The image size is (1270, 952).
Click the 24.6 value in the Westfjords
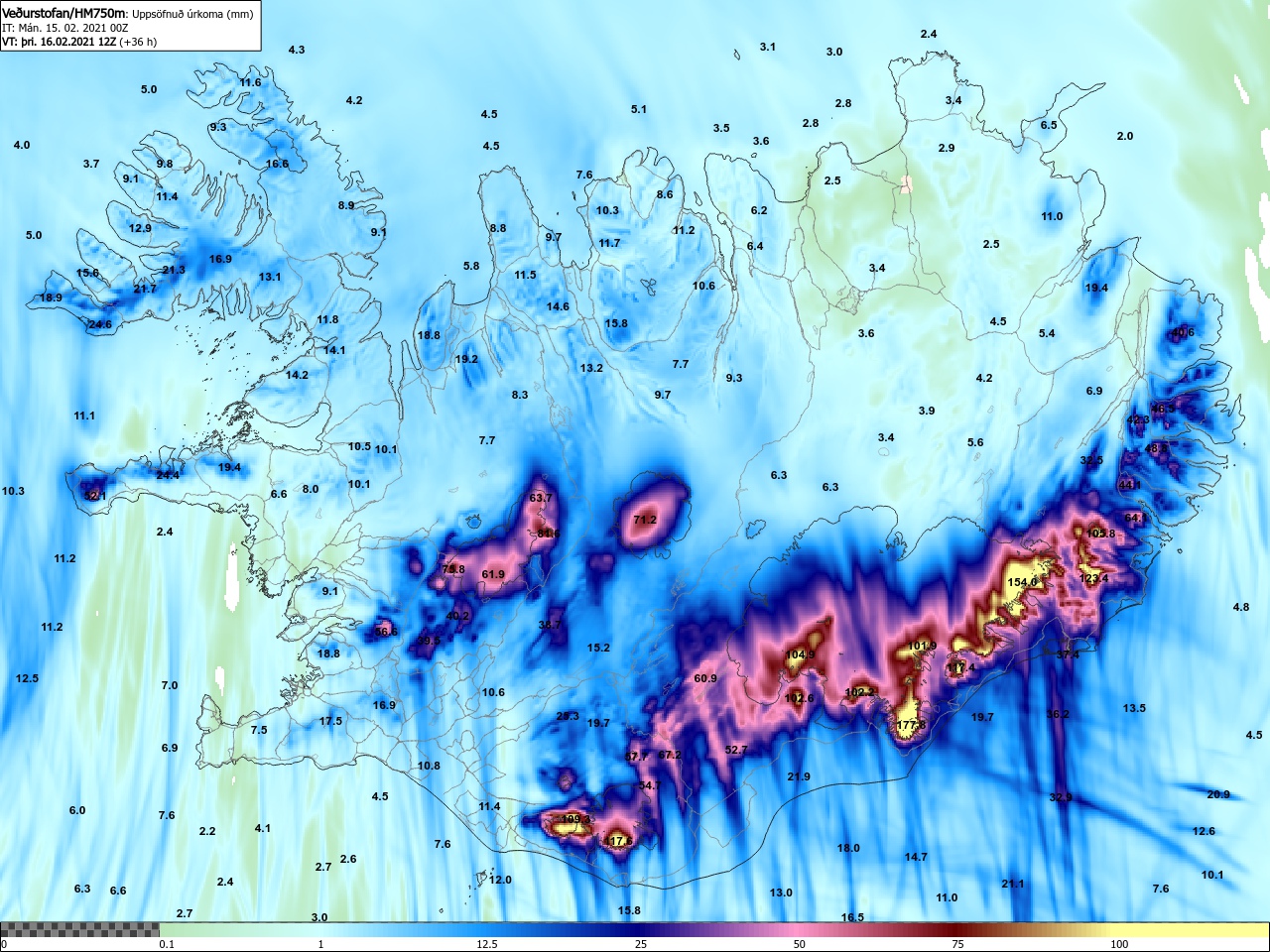100,324
